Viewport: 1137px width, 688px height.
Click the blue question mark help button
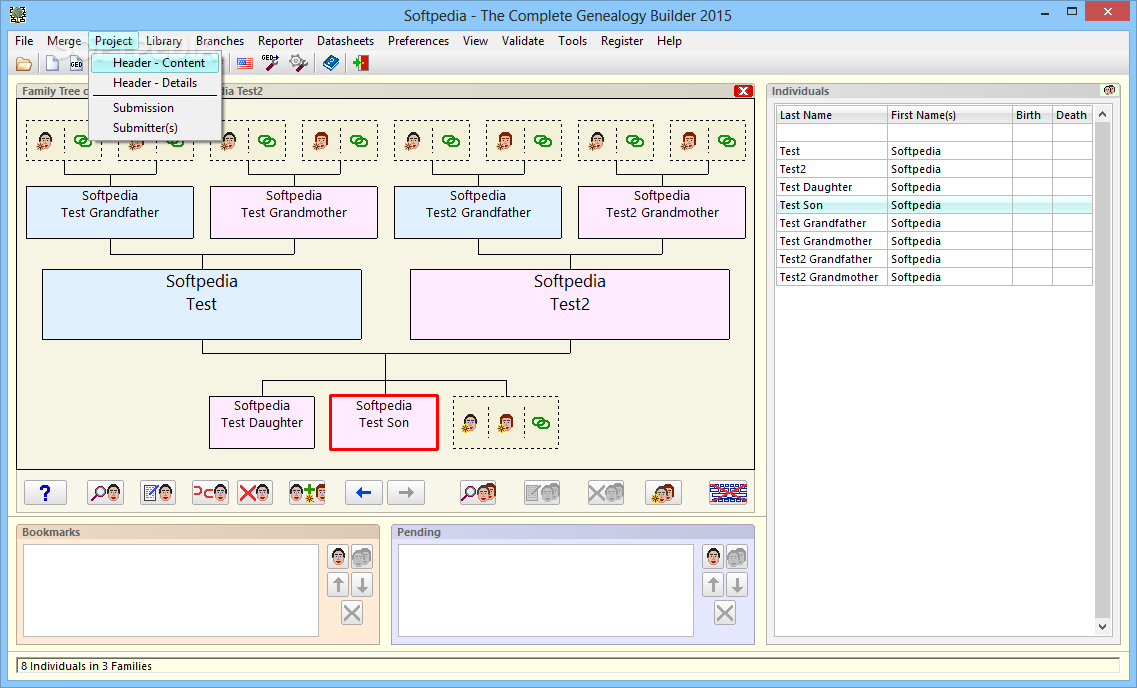(45, 493)
